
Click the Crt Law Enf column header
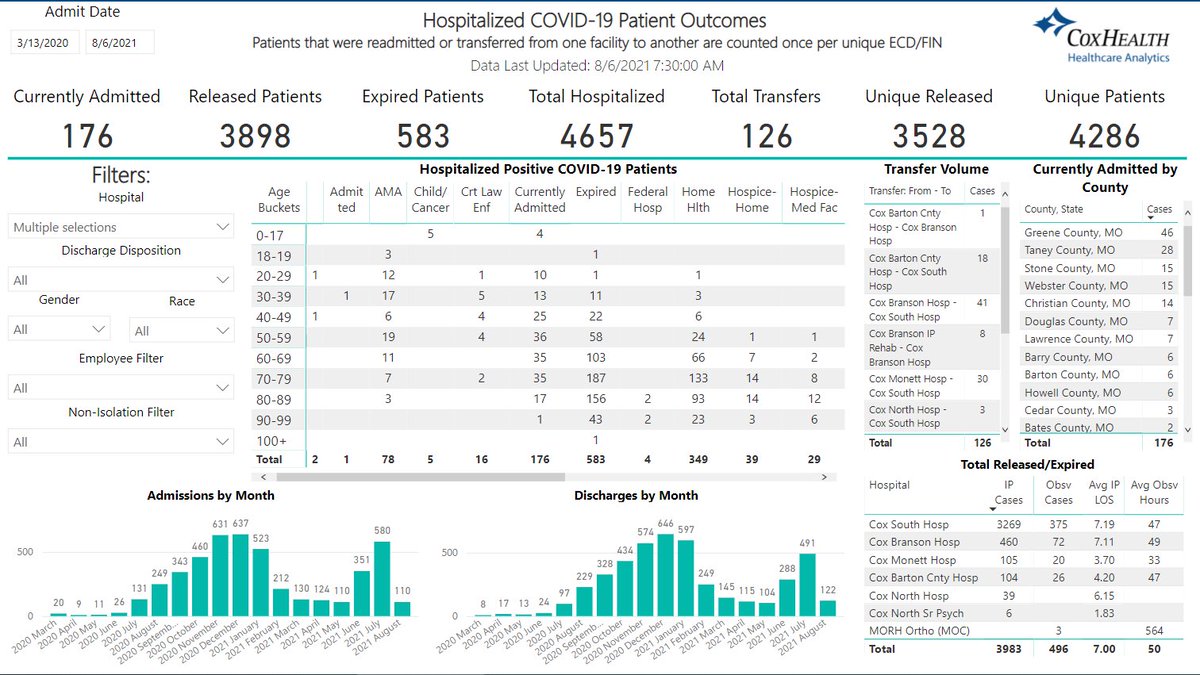tap(482, 200)
